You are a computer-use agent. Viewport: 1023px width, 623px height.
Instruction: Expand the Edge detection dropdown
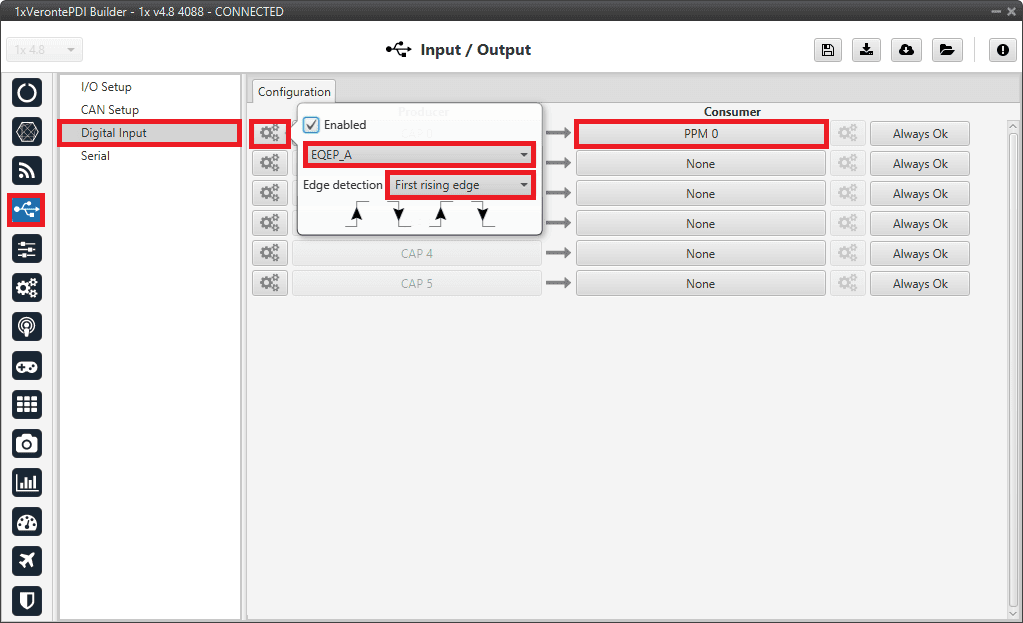pos(461,185)
